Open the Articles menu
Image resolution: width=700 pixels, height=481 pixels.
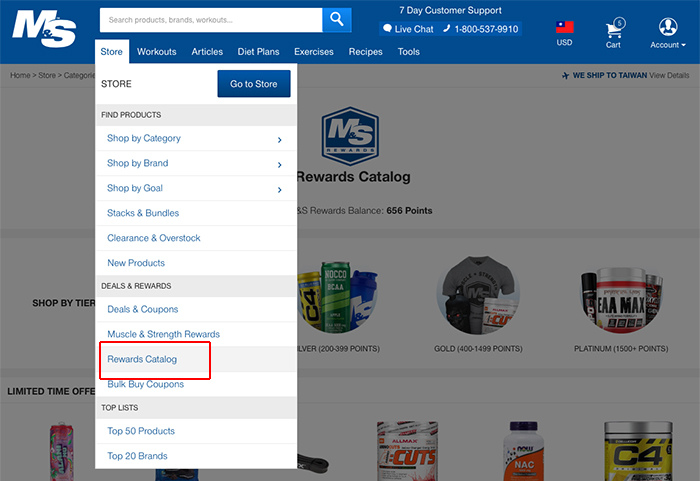207,52
